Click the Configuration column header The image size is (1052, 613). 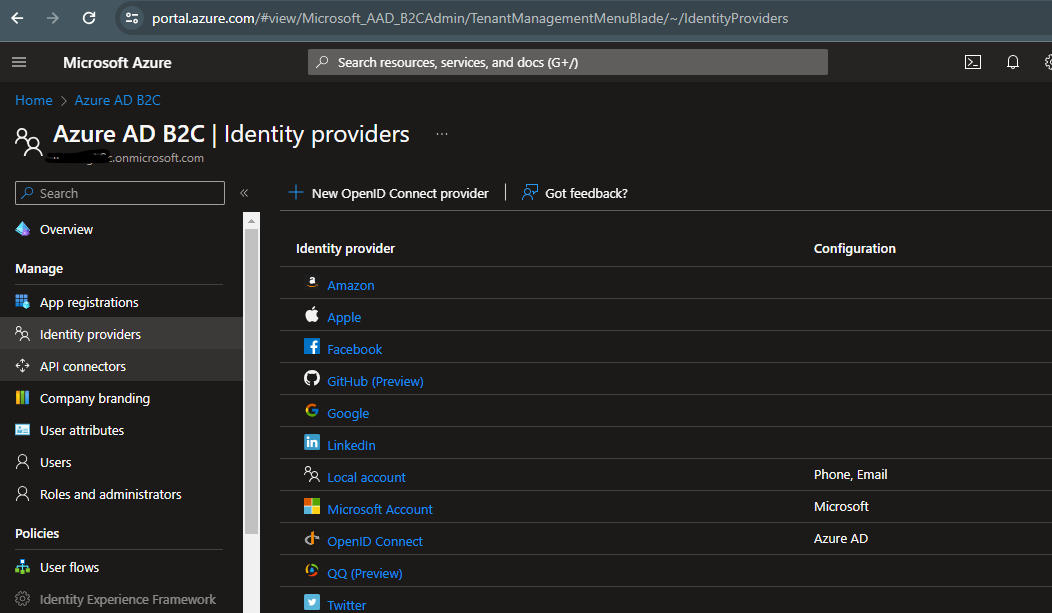click(x=854, y=248)
